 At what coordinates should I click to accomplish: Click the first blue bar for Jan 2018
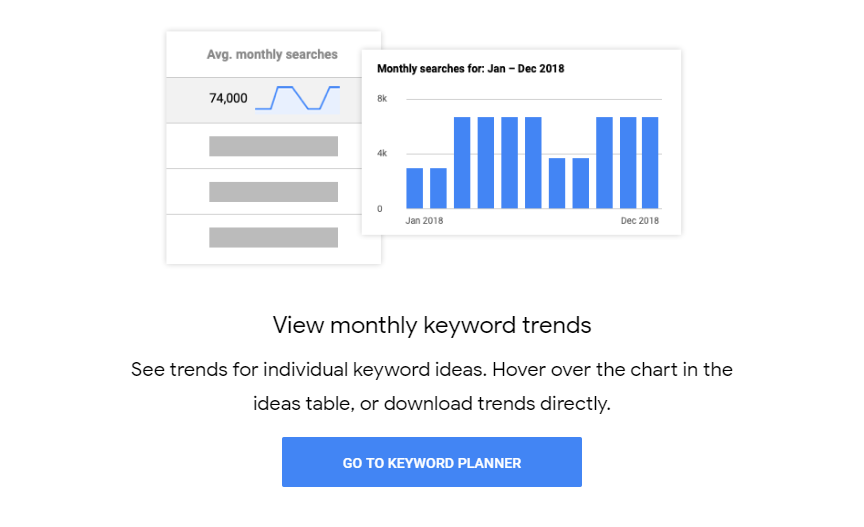coord(414,188)
